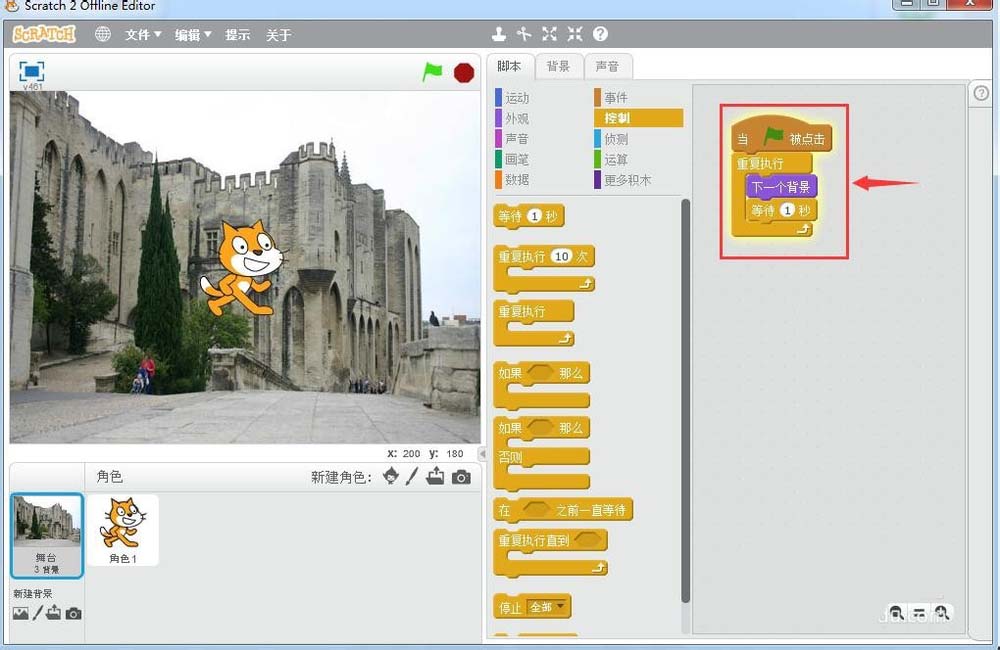Open the 文件 (File) menu
The height and width of the screenshot is (650, 1000).
pyautogui.click(x=140, y=33)
